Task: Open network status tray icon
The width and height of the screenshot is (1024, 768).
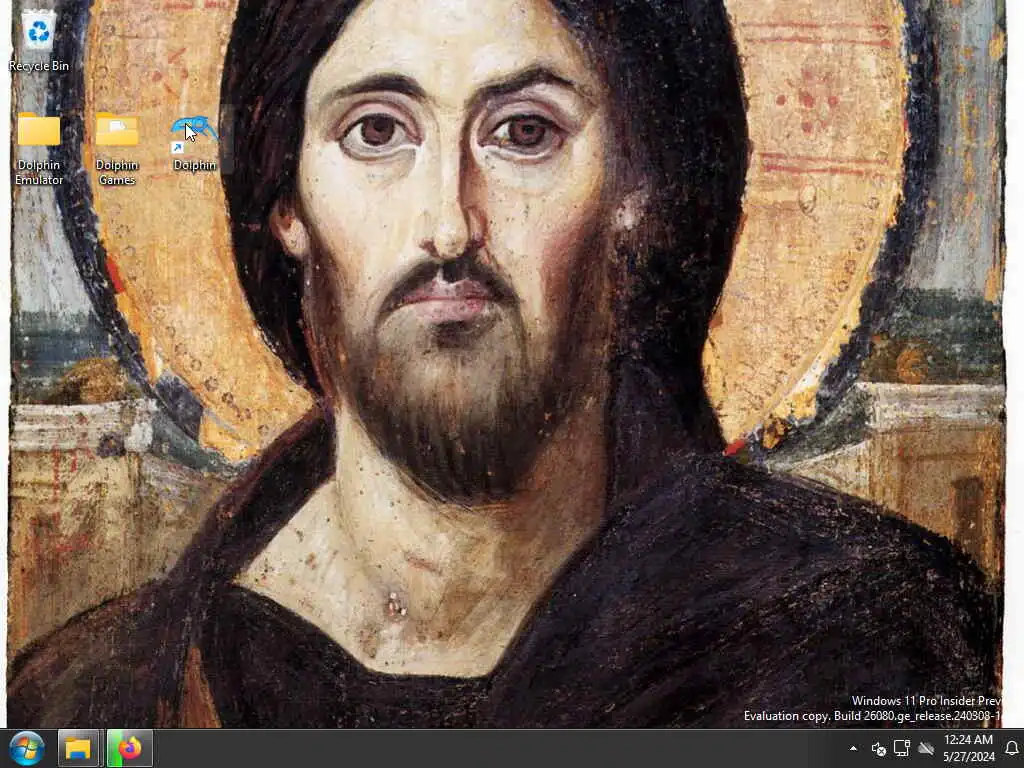Action: pos(902,748)
